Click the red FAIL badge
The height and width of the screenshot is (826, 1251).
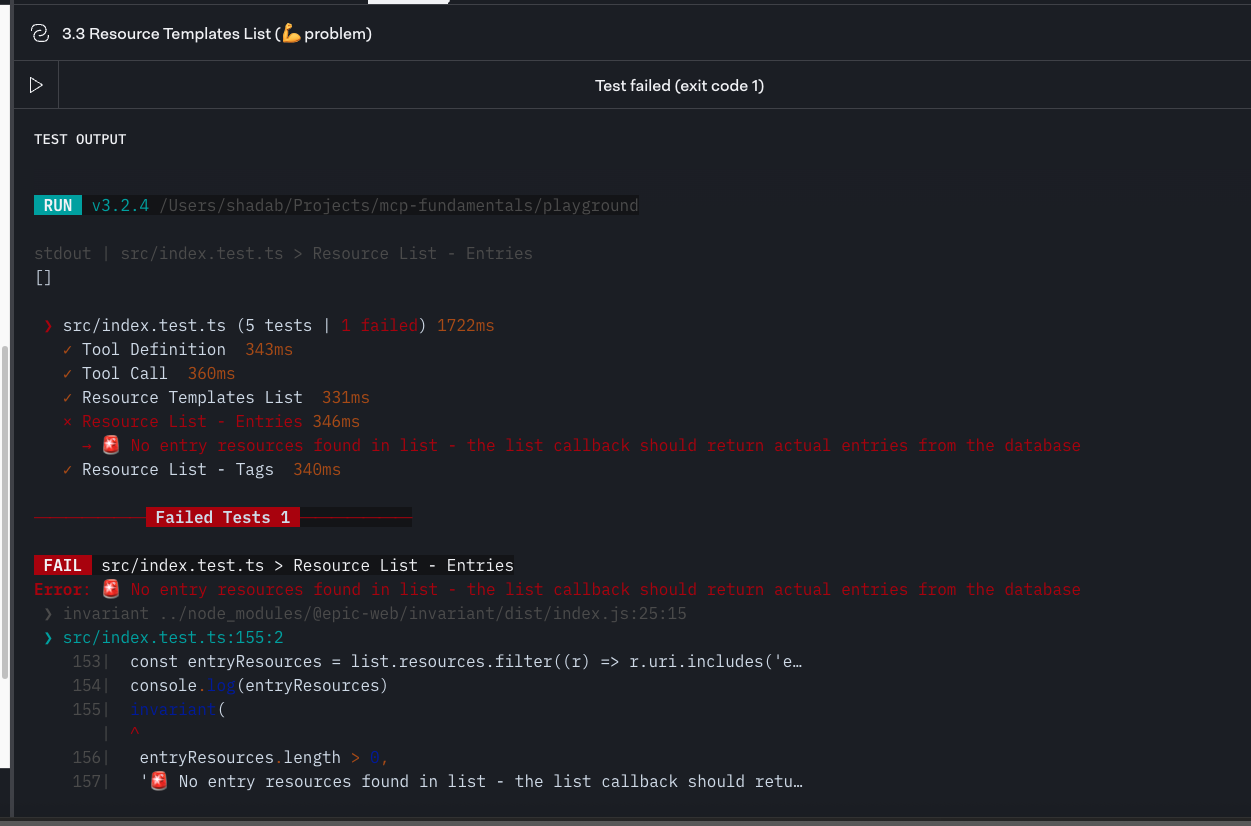tap(63, 565)
